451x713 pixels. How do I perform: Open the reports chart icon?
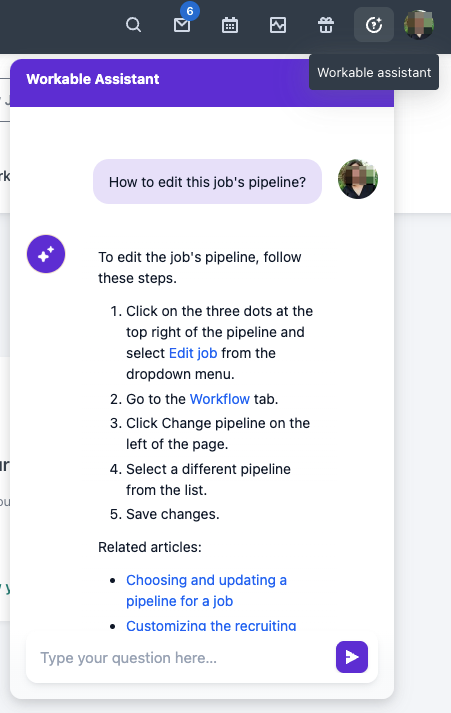tap(278, 25)
